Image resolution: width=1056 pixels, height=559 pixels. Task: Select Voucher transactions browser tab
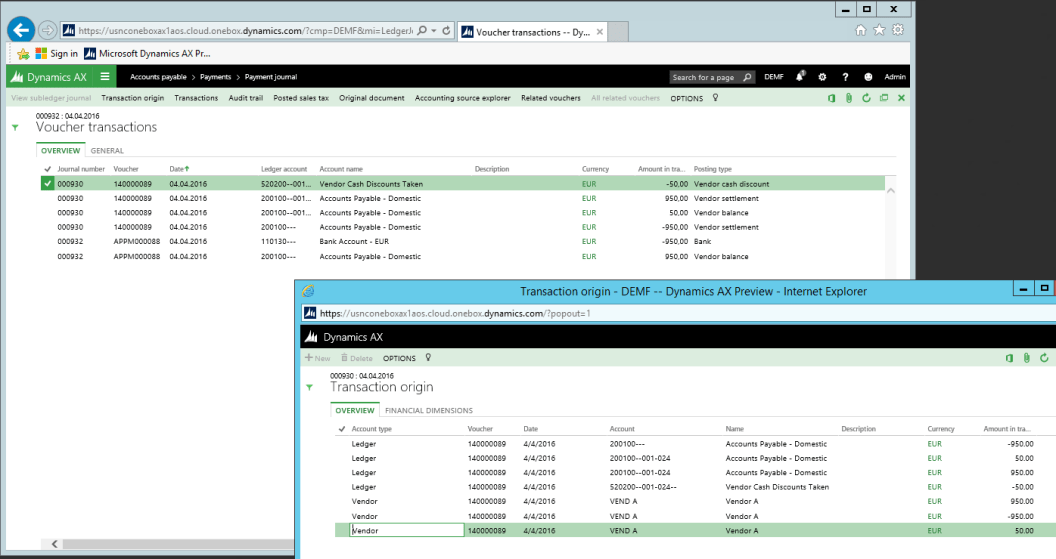[x=532, y=32]
